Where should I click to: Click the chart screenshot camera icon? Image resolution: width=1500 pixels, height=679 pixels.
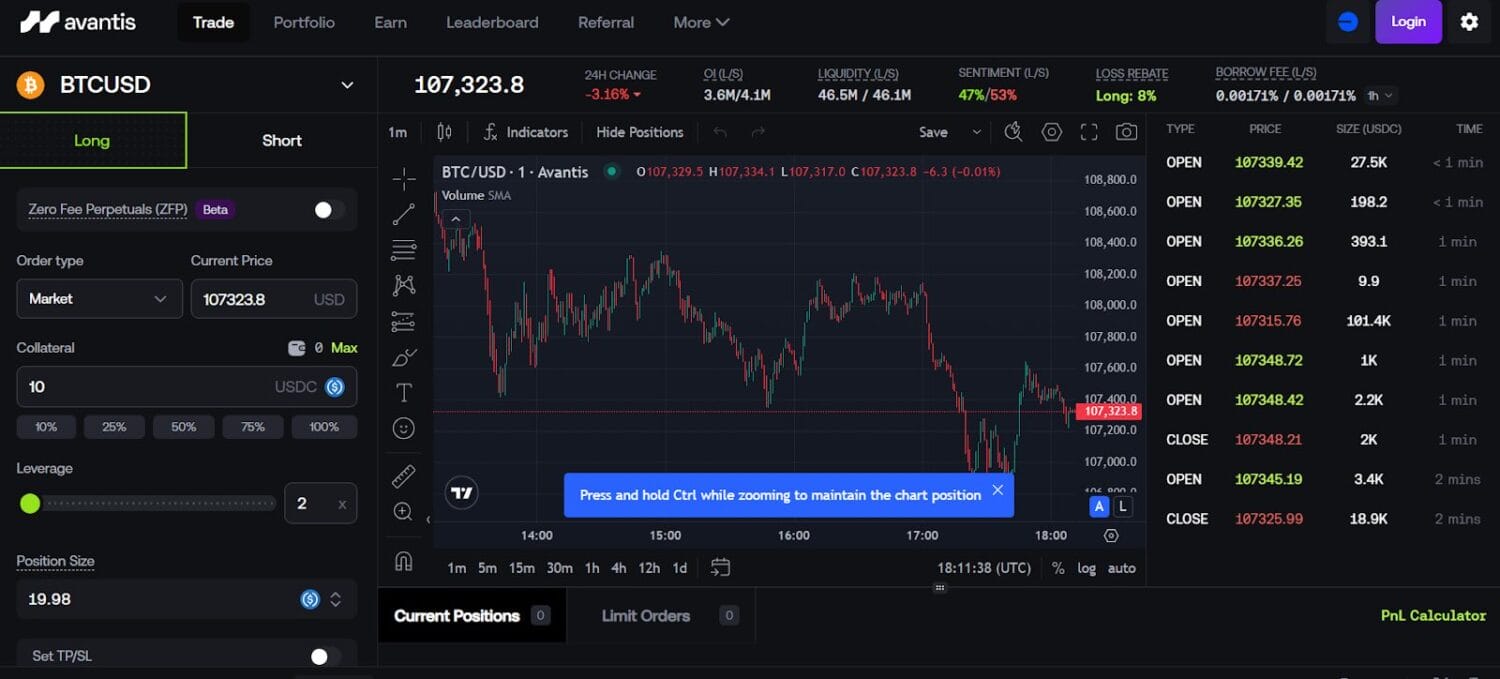(1126, 132)
